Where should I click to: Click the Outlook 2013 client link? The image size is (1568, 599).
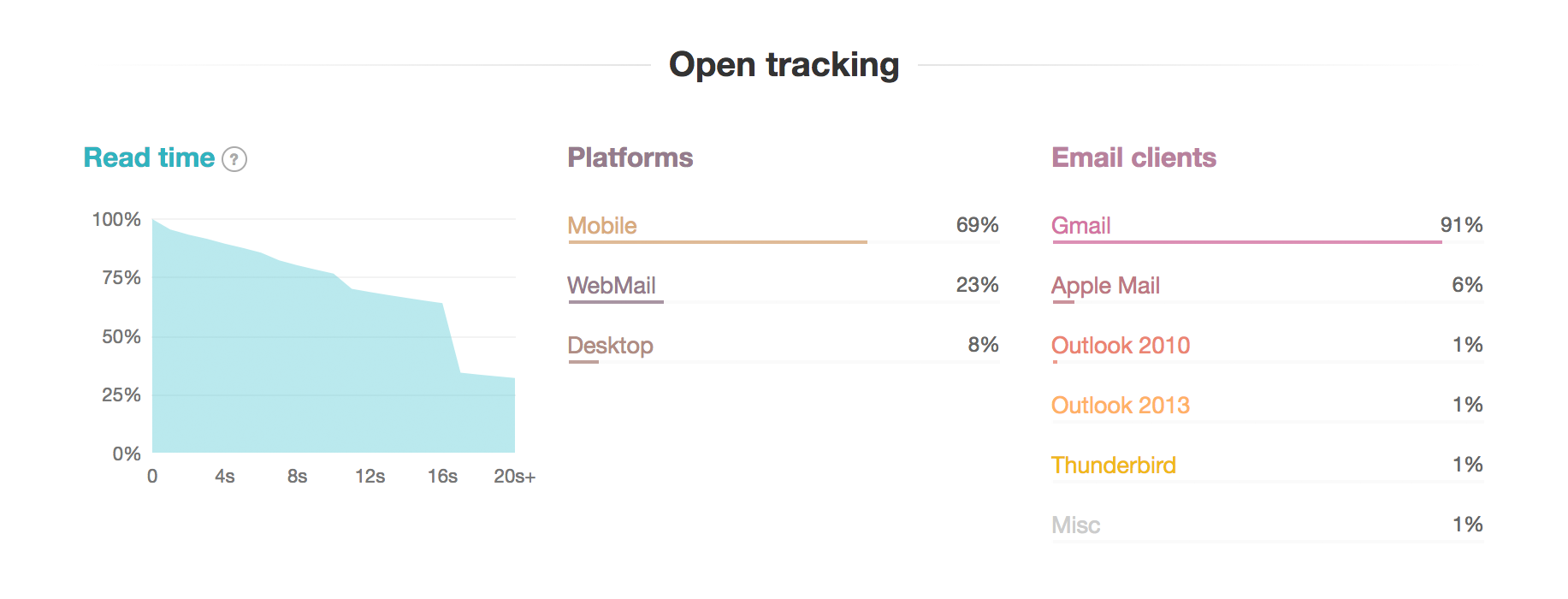(1121, 406)
